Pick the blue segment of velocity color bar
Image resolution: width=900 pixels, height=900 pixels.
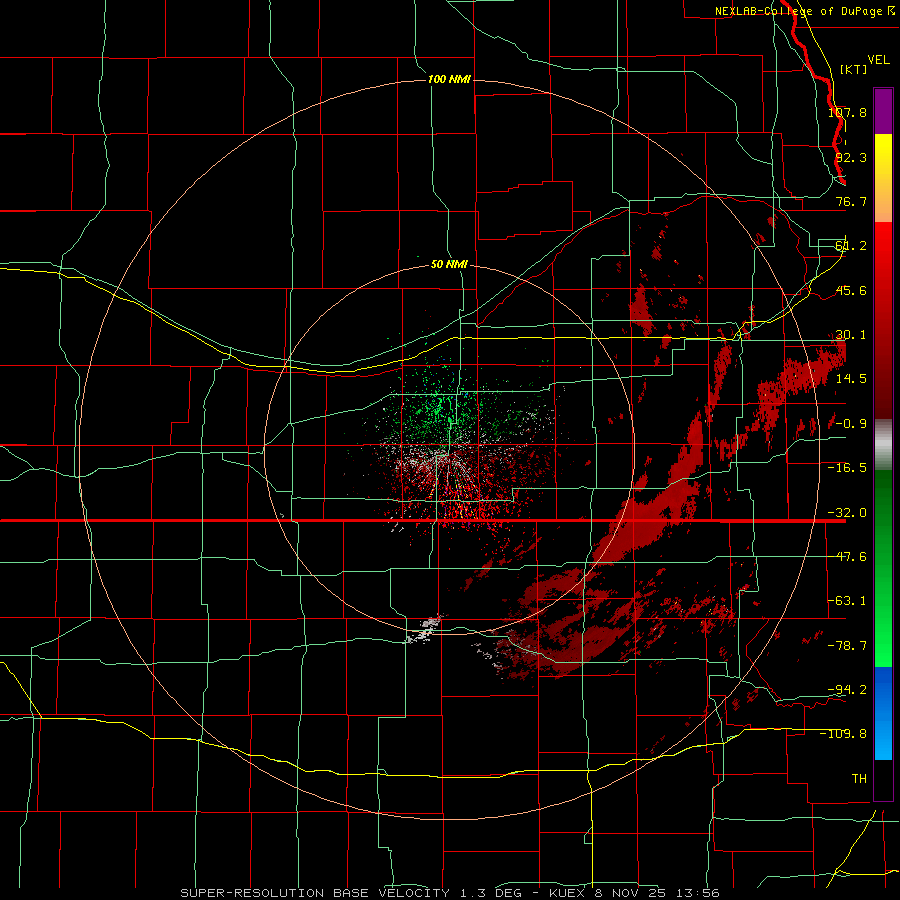point(883,713)
